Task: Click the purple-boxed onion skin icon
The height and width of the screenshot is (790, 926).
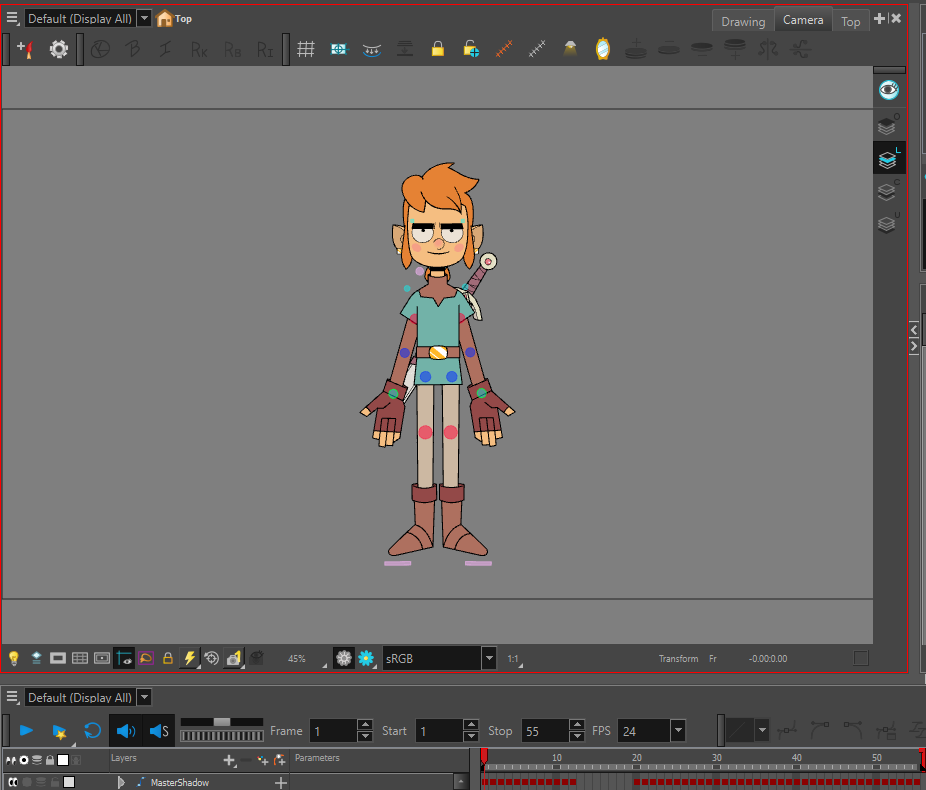Action: click(x=146, y=658)
